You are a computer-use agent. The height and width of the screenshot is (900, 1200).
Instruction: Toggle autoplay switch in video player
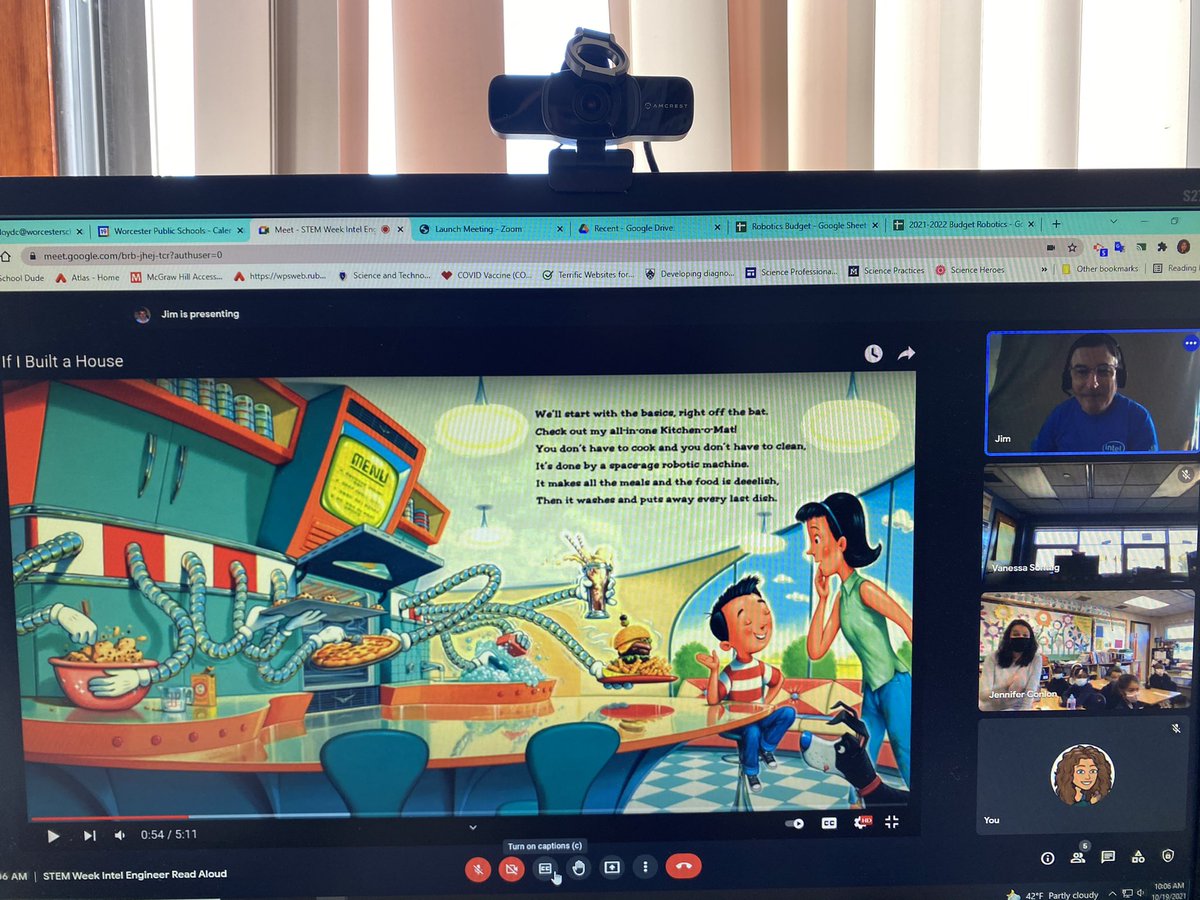[x=795, y=823]
